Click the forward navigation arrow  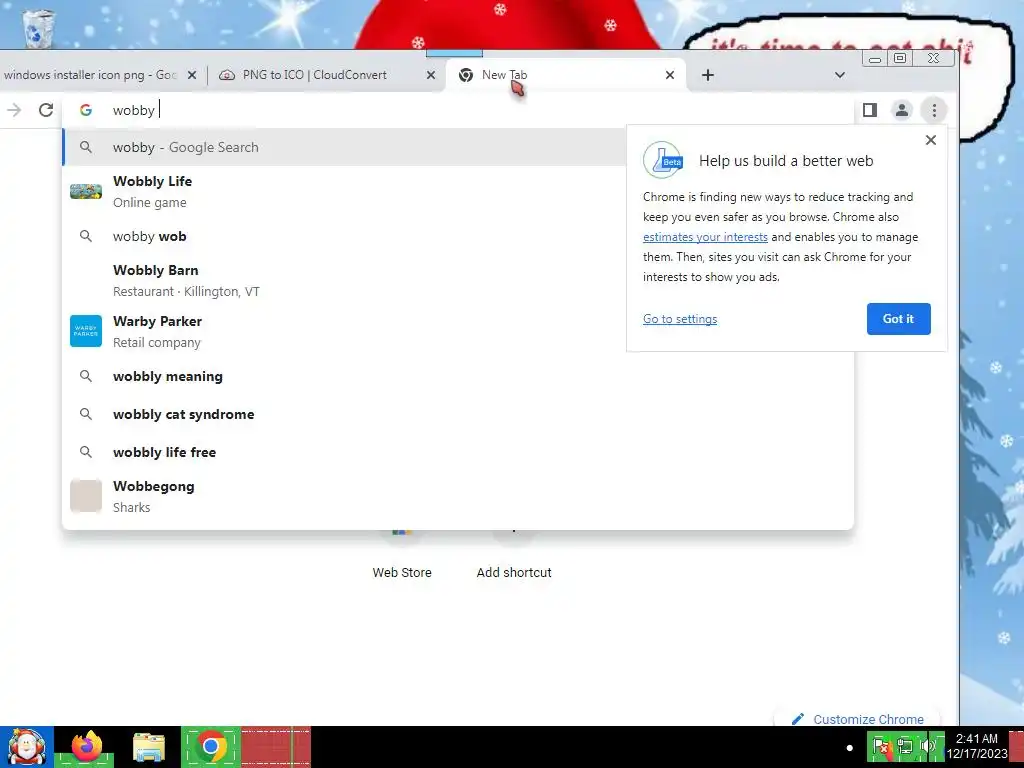(14, 110)
